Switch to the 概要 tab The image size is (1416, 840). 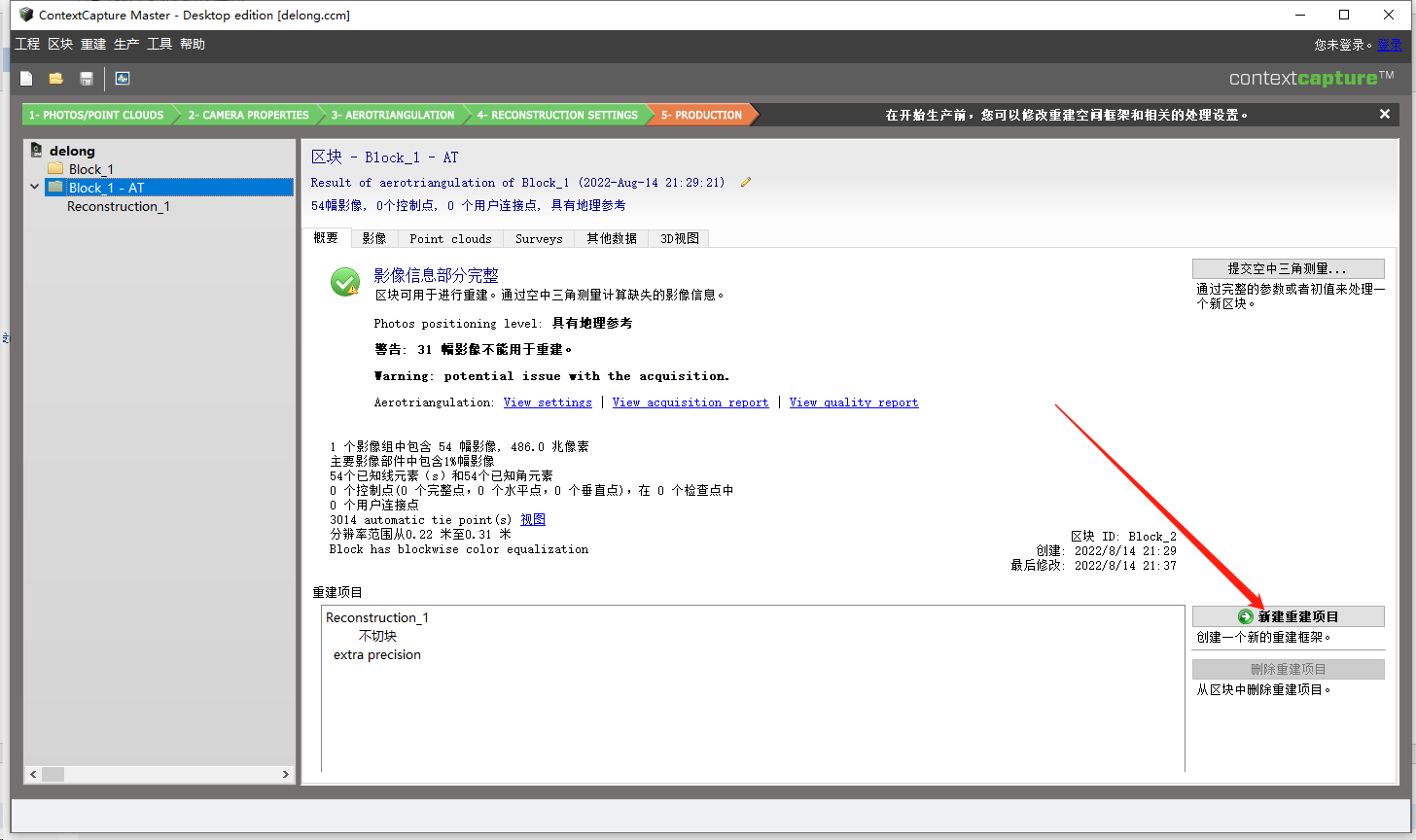click(327, 238)
